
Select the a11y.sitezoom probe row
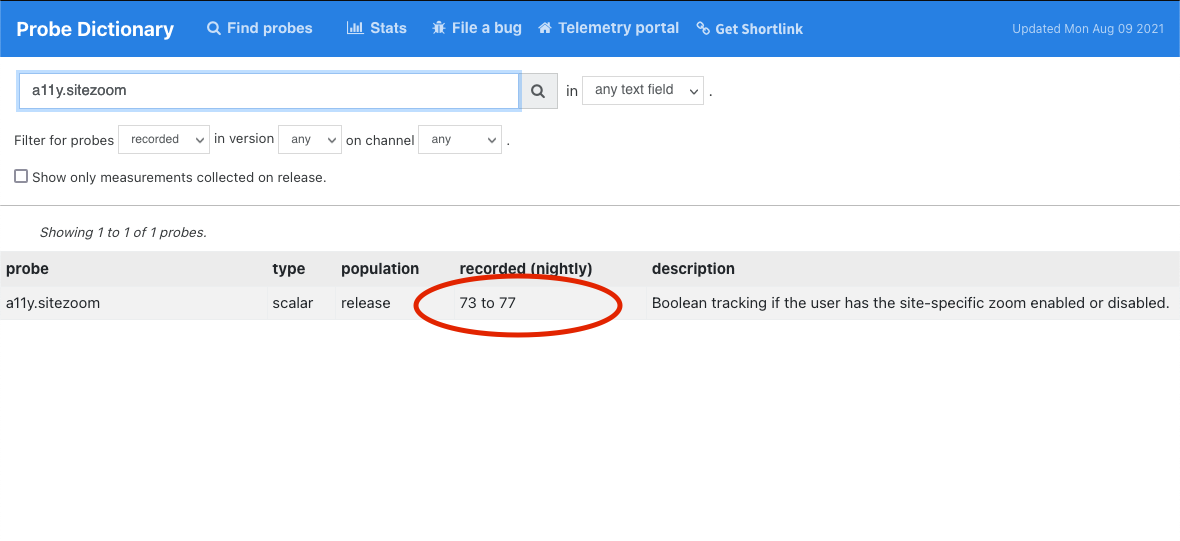click(53, 303)
